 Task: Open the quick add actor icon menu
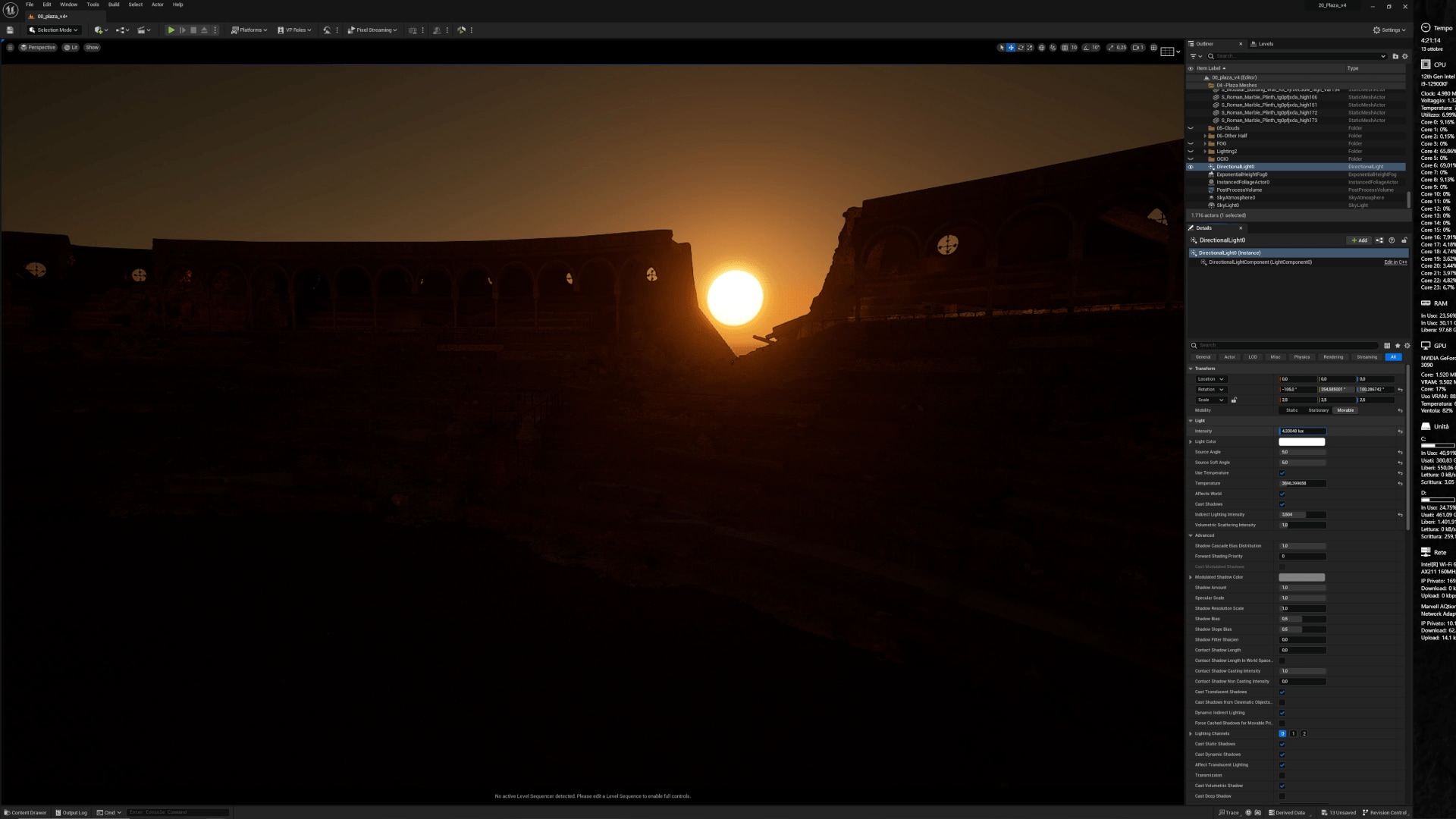pos(99,30)
